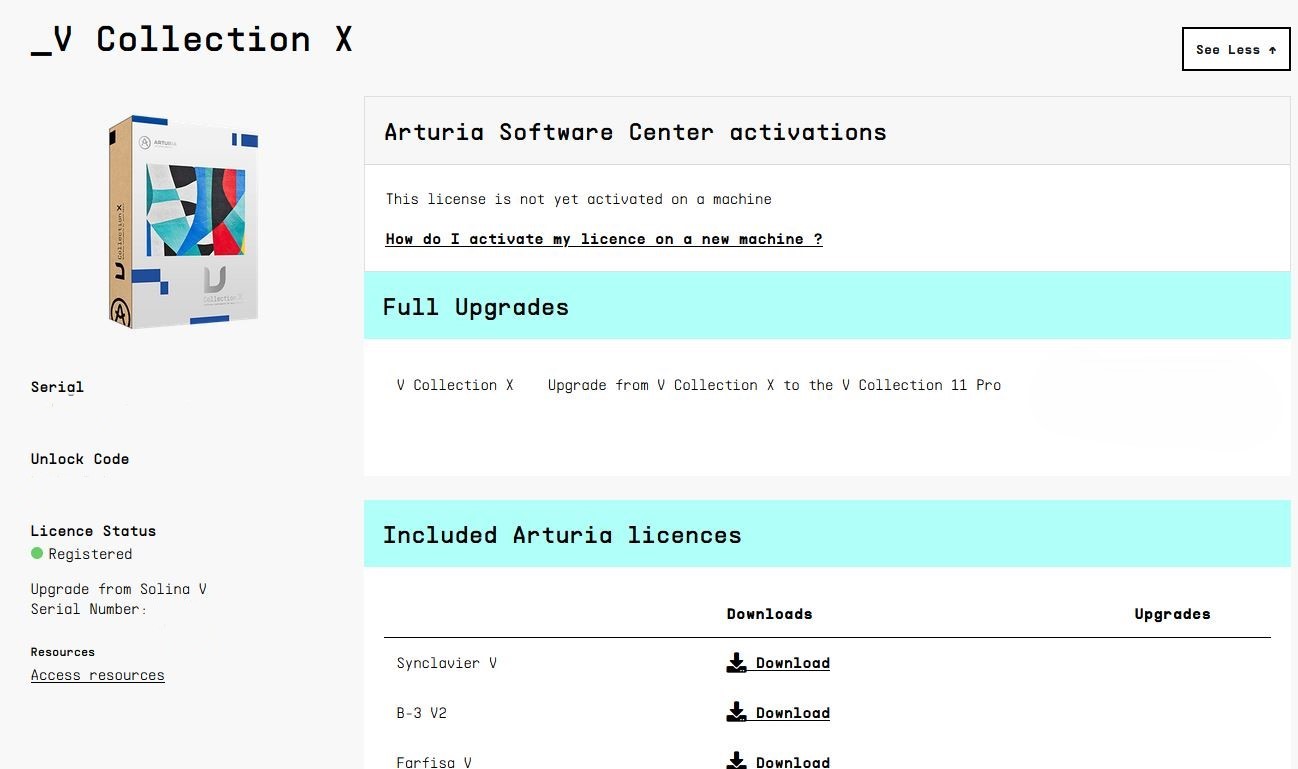Click the download arrow icon beside Synclavier V

point(737,662)
